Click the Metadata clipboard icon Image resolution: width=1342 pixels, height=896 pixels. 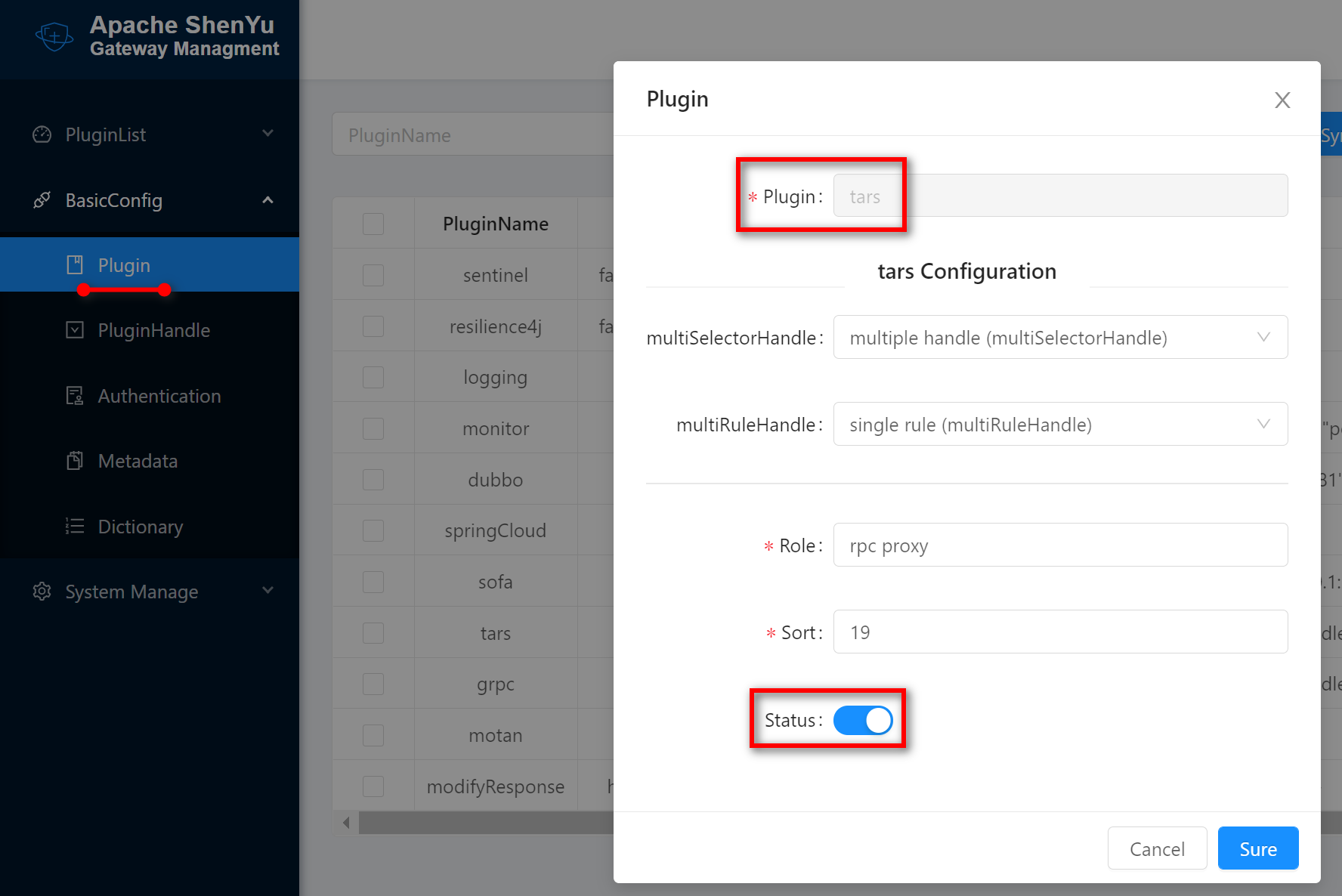point(75,461)
